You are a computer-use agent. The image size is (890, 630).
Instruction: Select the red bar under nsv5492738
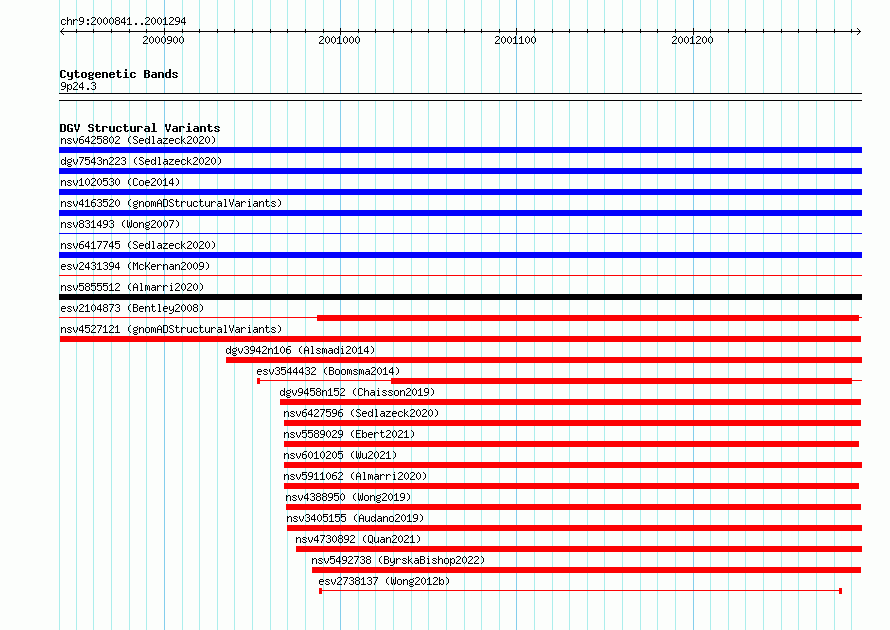click(586, 570)
